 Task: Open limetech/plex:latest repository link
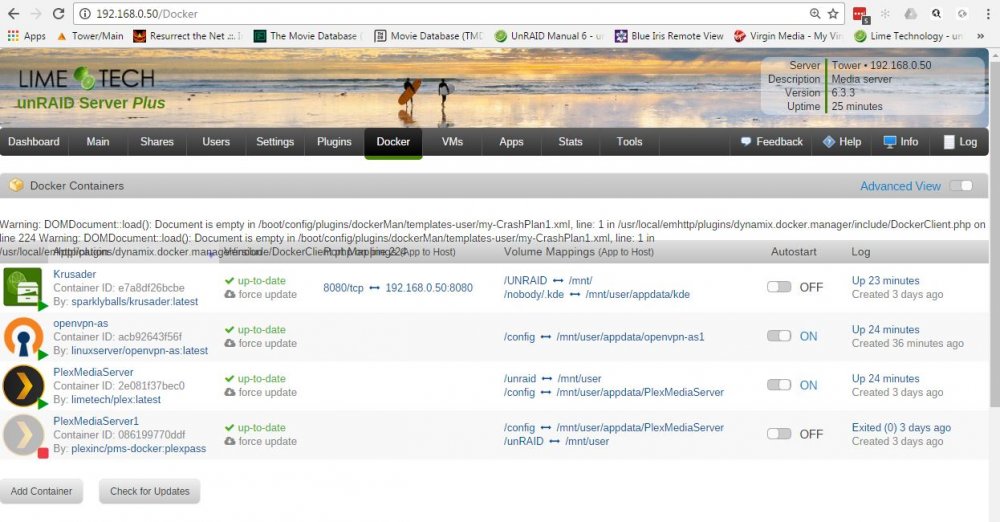point(116,399)
